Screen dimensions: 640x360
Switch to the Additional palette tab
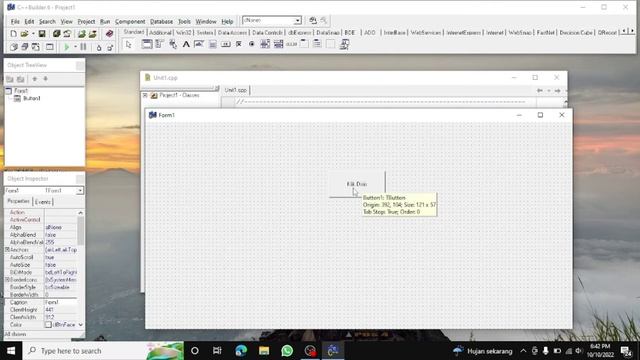[160, 33]
